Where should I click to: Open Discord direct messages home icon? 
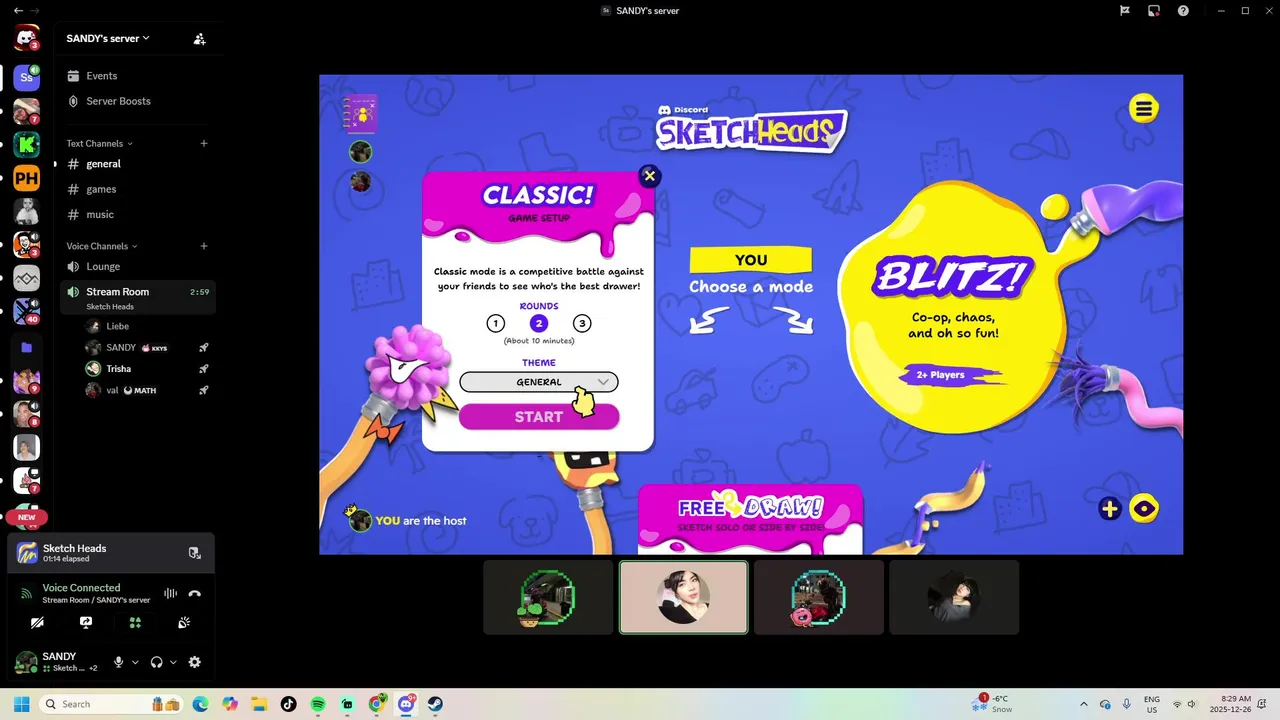(26, 39)
